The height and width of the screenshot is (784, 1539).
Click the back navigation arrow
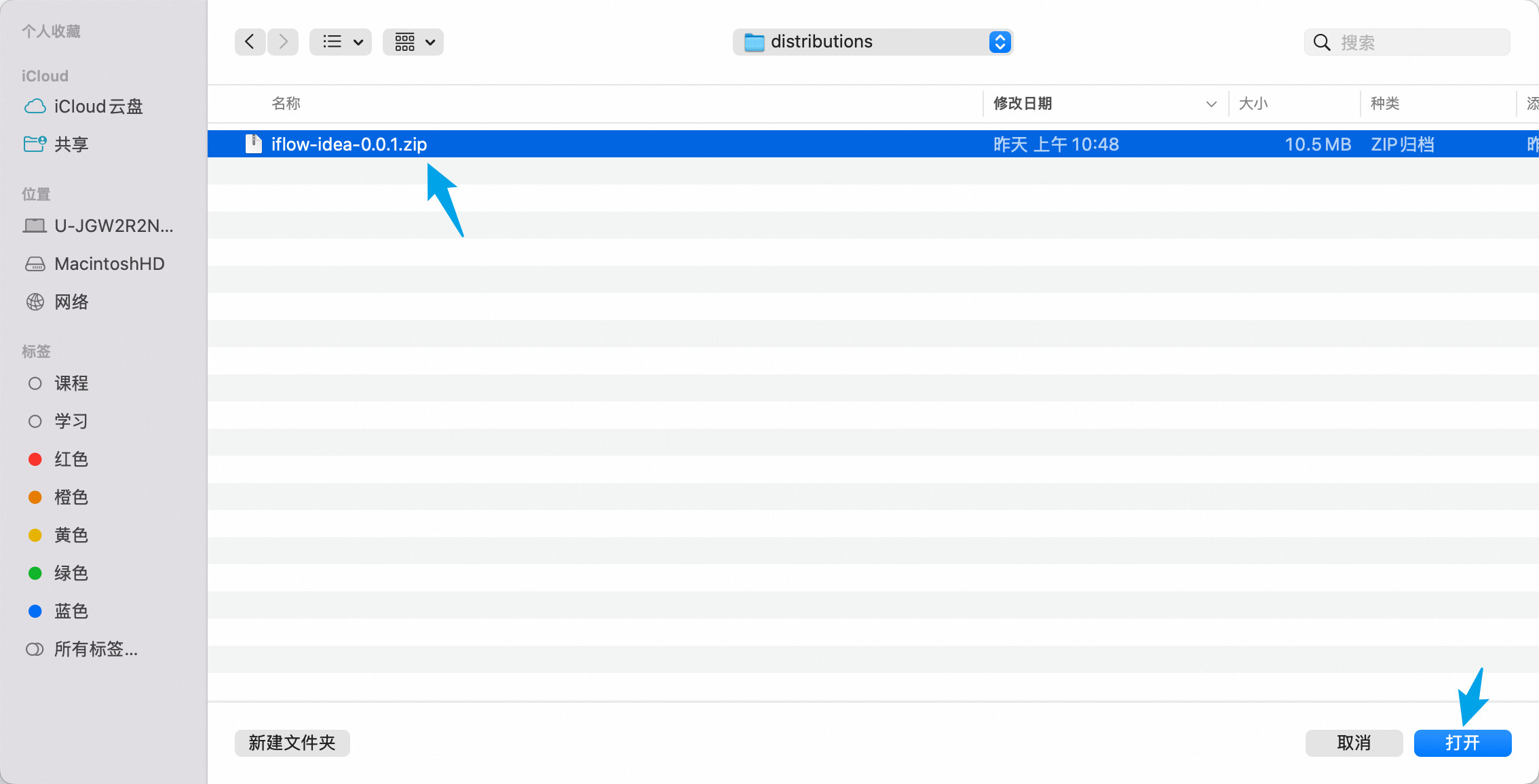(x=250, y=42)
